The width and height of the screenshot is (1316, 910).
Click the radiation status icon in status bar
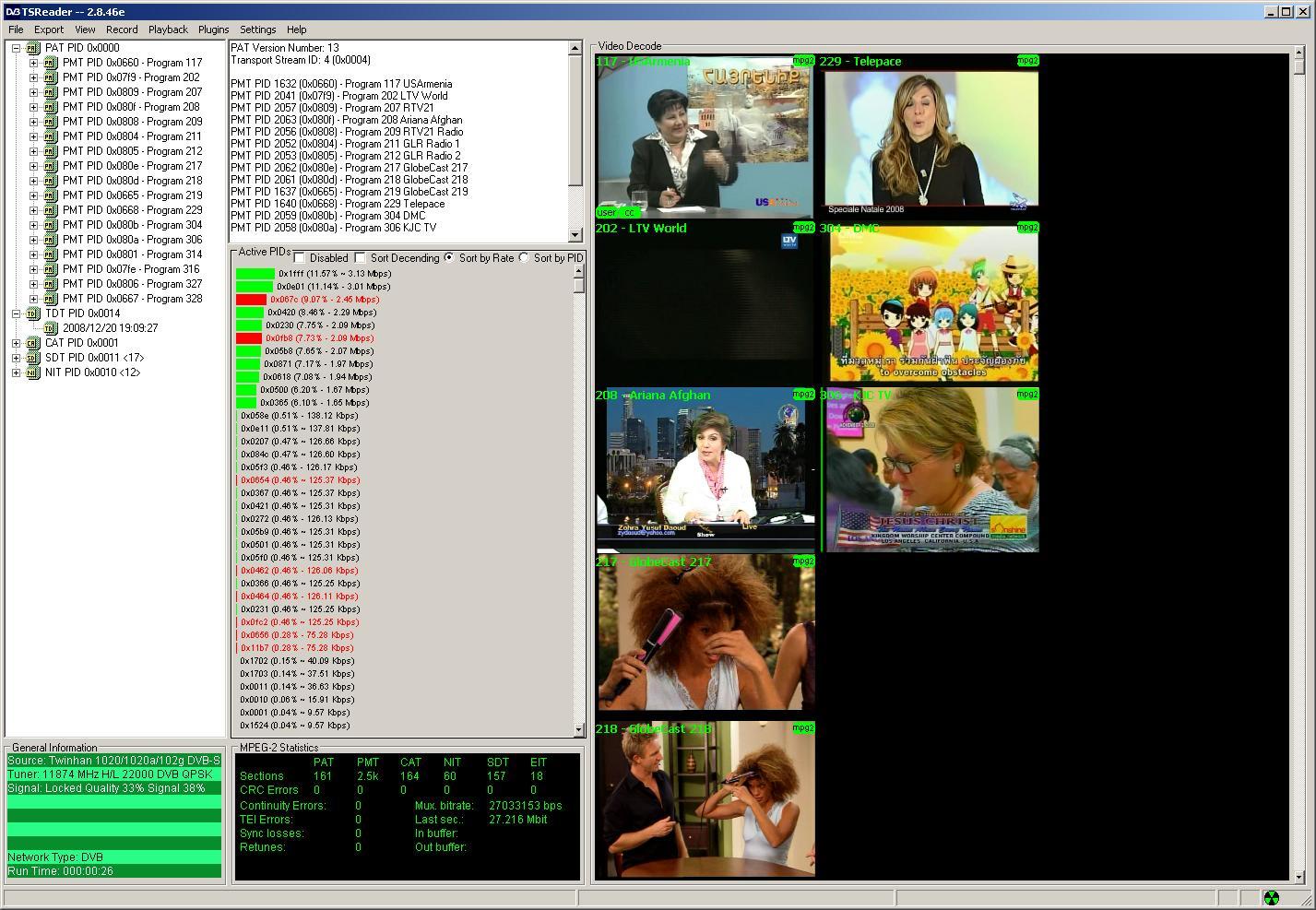coord(1271,898)
